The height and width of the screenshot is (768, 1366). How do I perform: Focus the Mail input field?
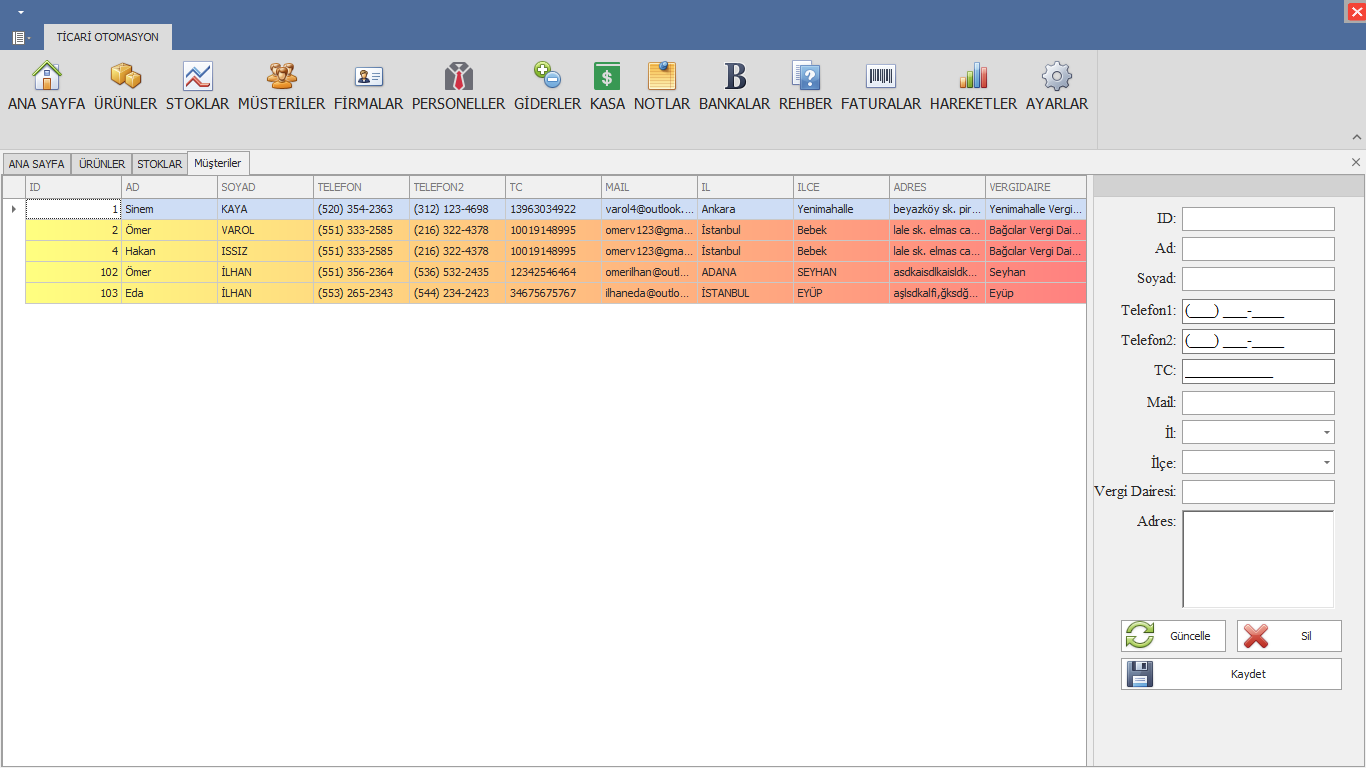click(1258, 403)
